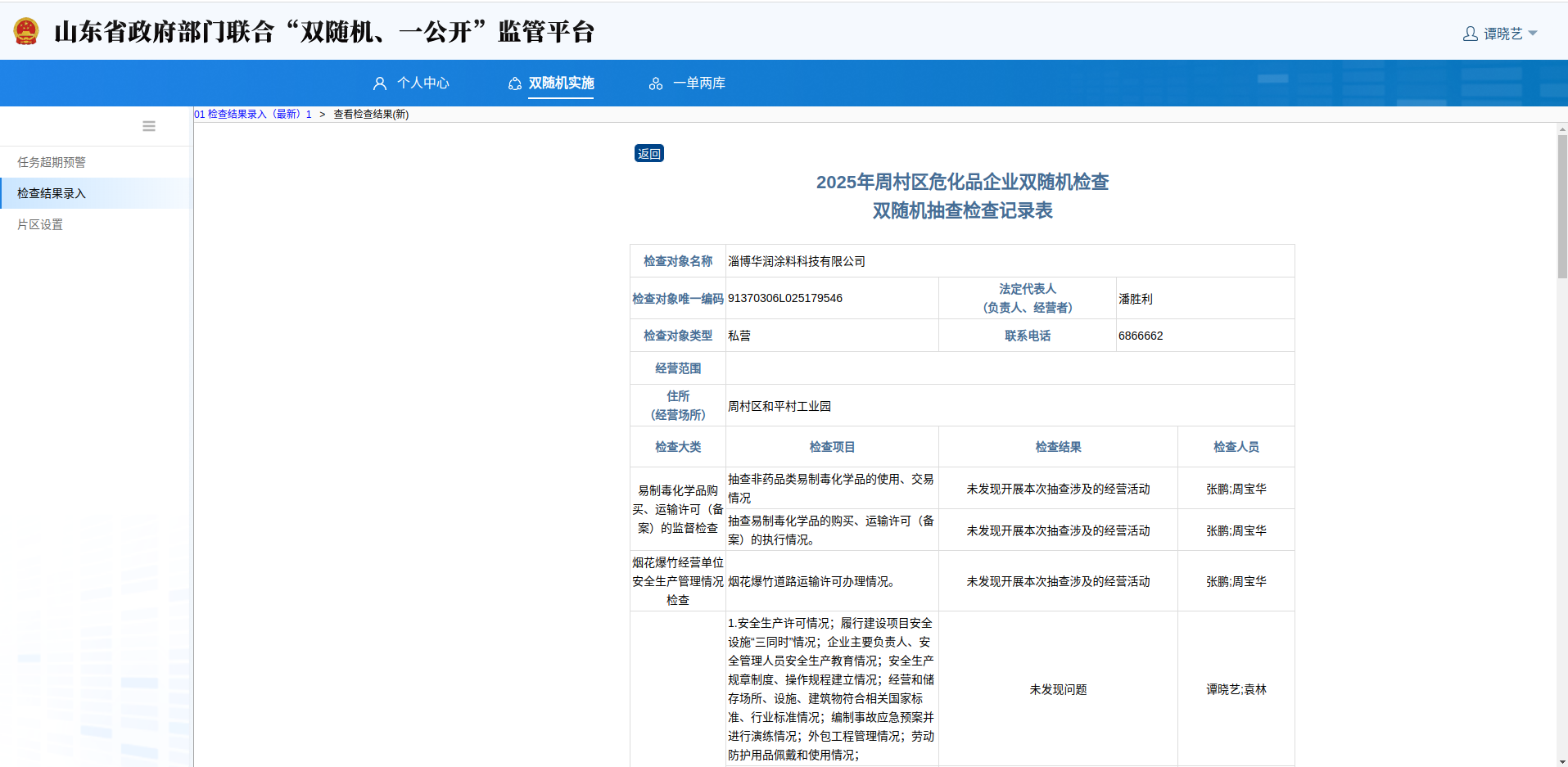Open the 谭晓艺 account dropdown arrow
Screen dimensions: 1568x767
1533,34
